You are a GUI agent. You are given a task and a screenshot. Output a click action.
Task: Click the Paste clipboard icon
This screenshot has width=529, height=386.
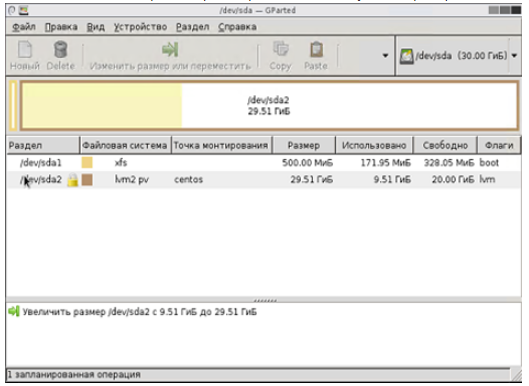316,50
